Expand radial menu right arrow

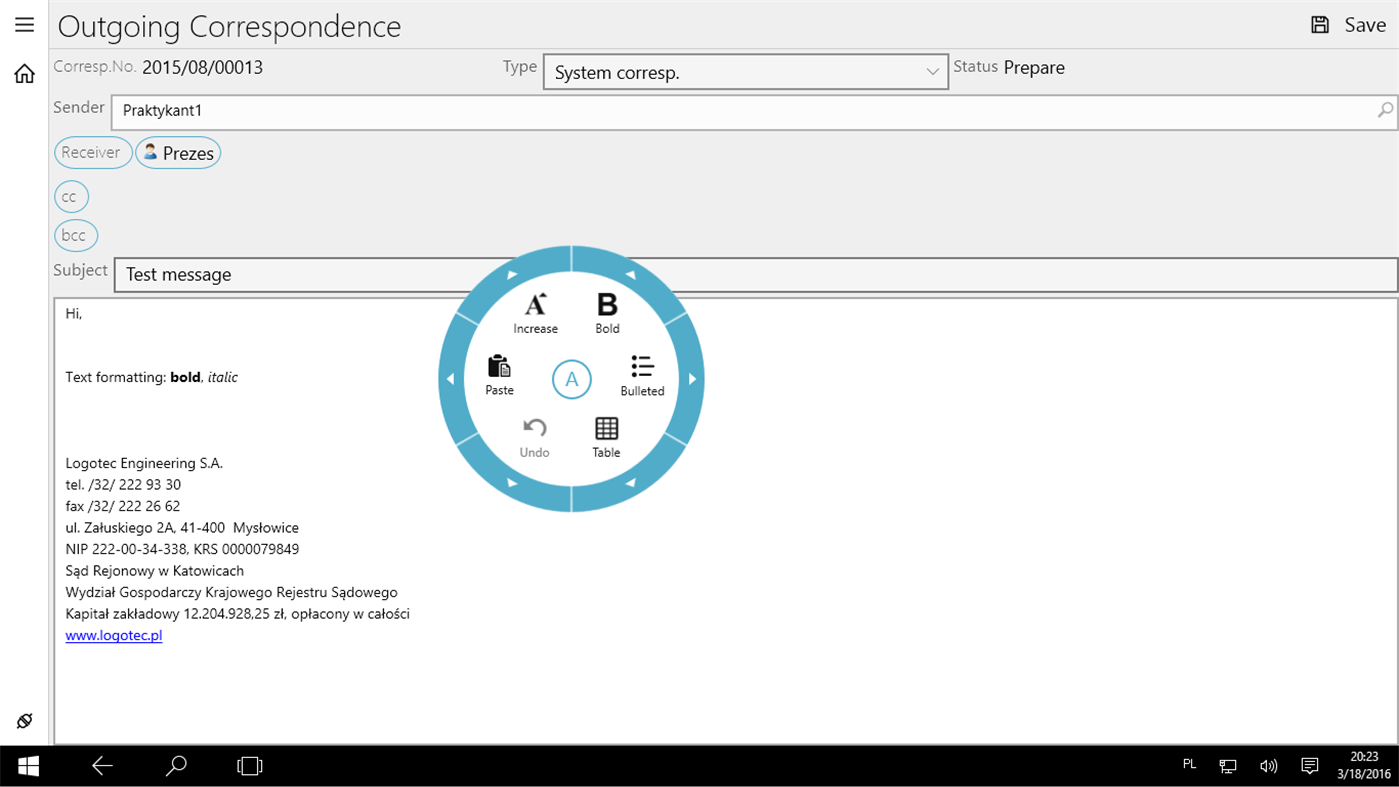coord(692,379)
